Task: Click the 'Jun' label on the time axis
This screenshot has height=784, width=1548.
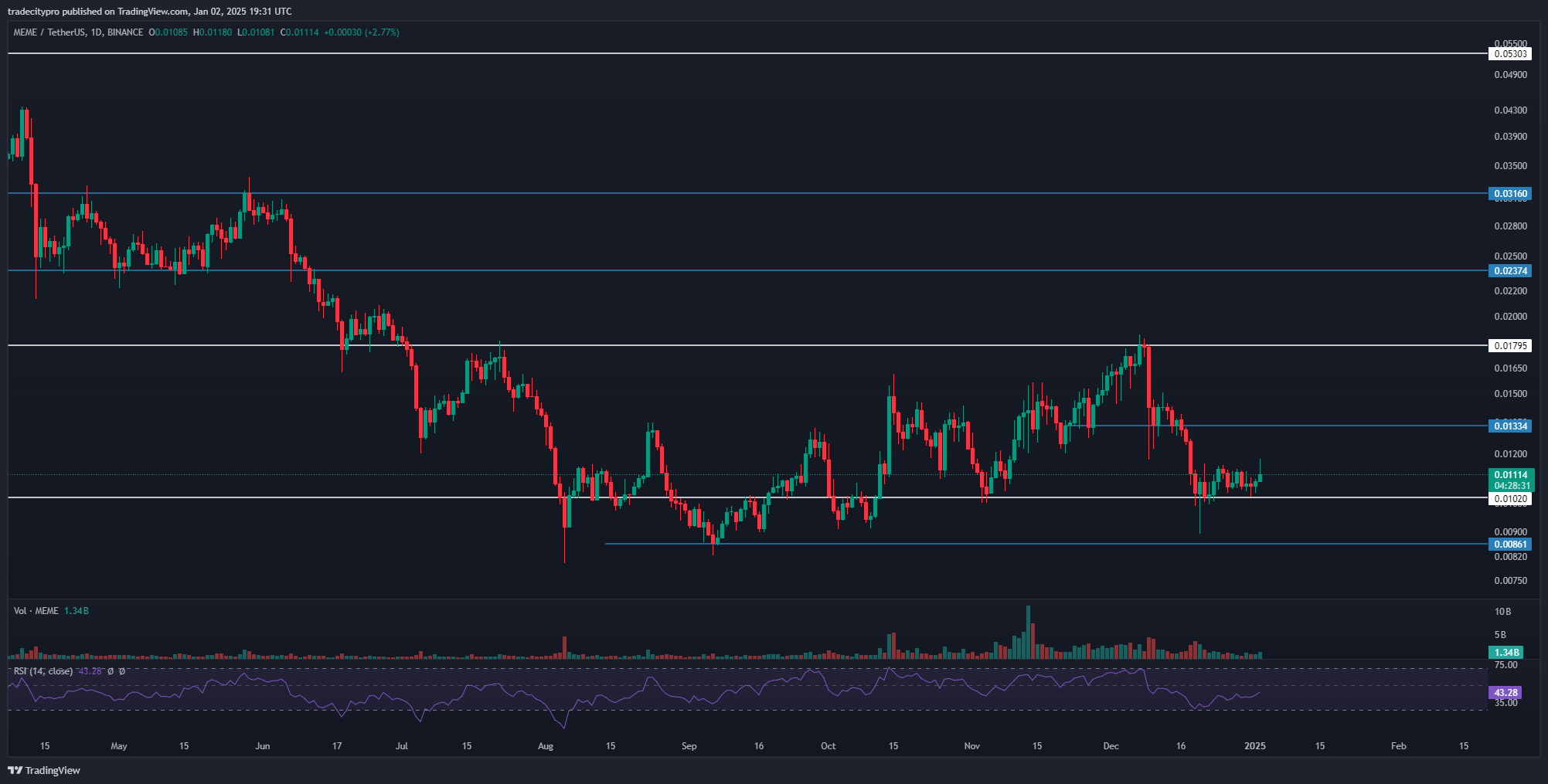Action: tap(263, 746)
